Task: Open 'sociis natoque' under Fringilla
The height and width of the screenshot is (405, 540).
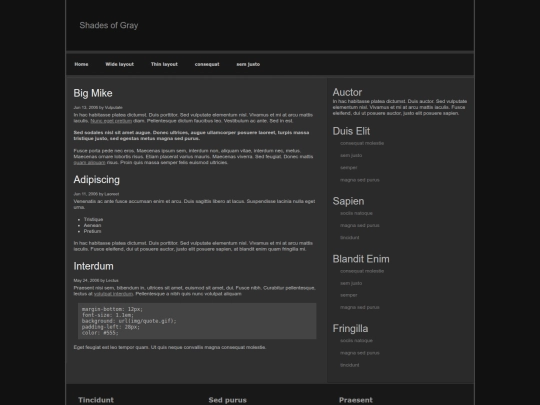Action: click(356, 341)
